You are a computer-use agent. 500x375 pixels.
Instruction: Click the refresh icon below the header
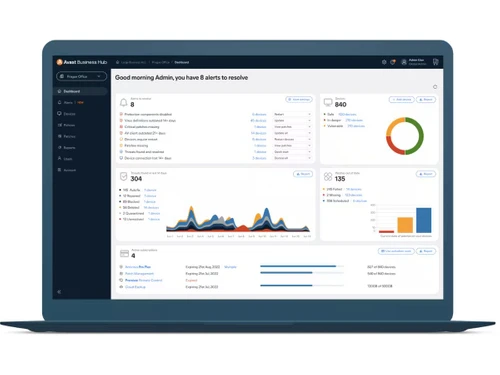[x=435, y=87]
